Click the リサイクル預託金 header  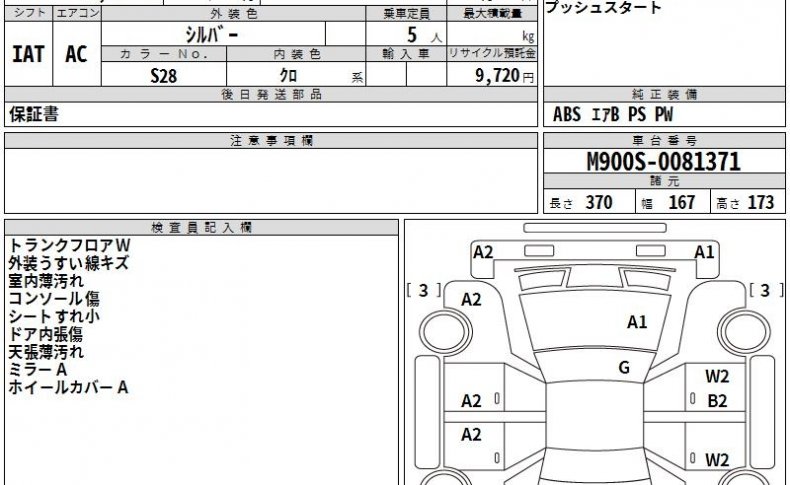tap(492, 53)
